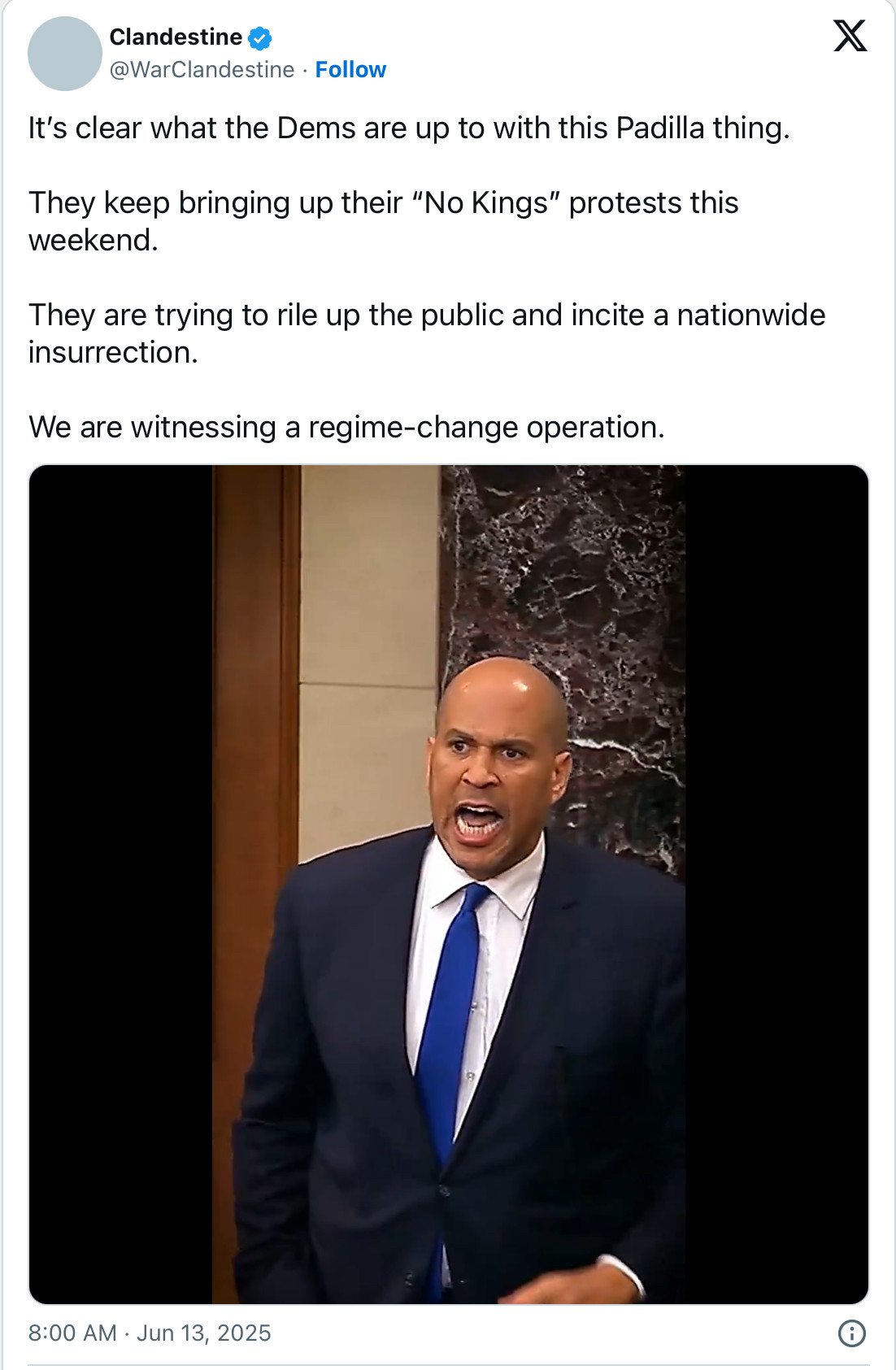Click the blue verified badge beside Clandestine
Viewport: 896px width, 1370px height.
tap(259, 37)
